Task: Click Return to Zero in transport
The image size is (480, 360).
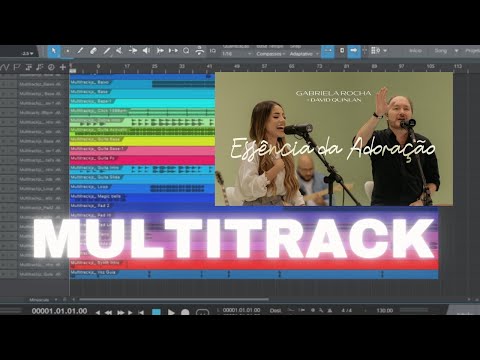Action: (x=141, y=313)
